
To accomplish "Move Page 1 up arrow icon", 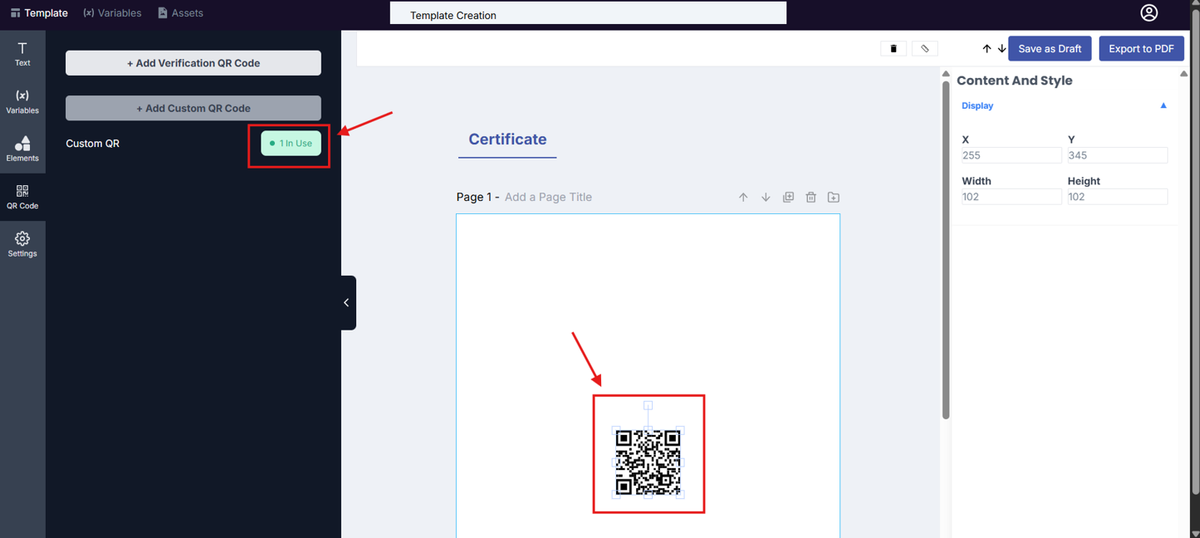I will pos(743,197).
